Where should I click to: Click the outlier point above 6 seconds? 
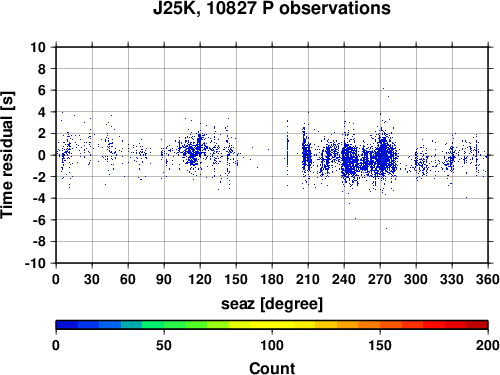click(x=383, y=88)
